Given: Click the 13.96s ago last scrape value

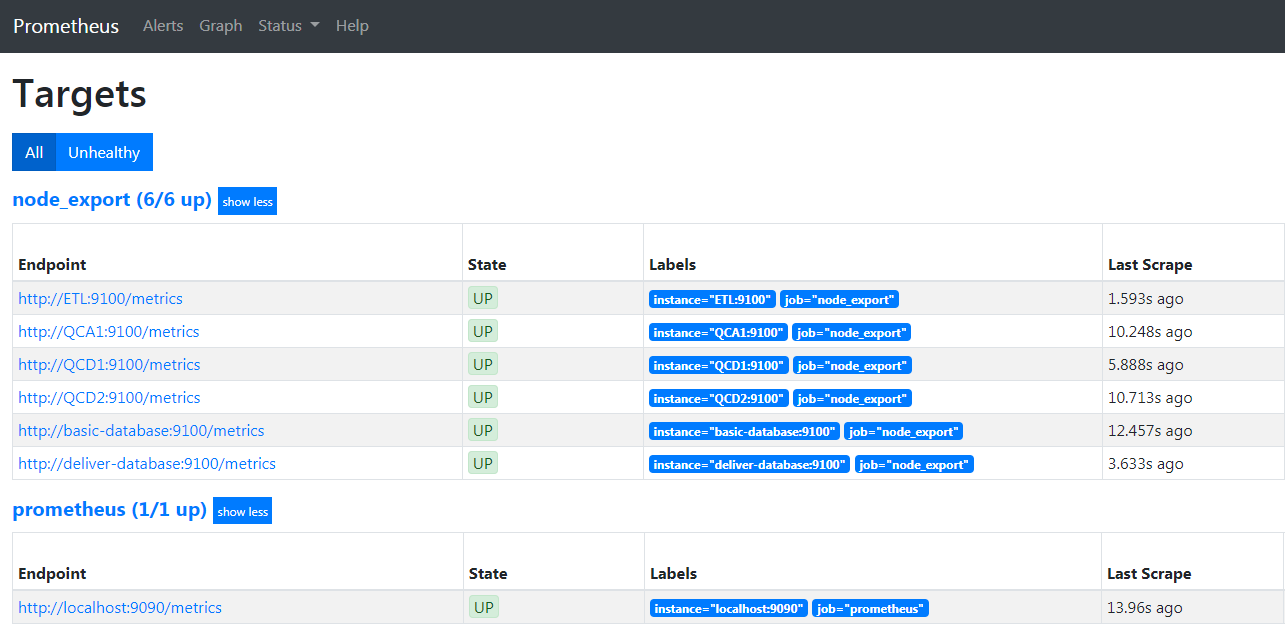Looking at the screenshot, I should coord(1145,607).
